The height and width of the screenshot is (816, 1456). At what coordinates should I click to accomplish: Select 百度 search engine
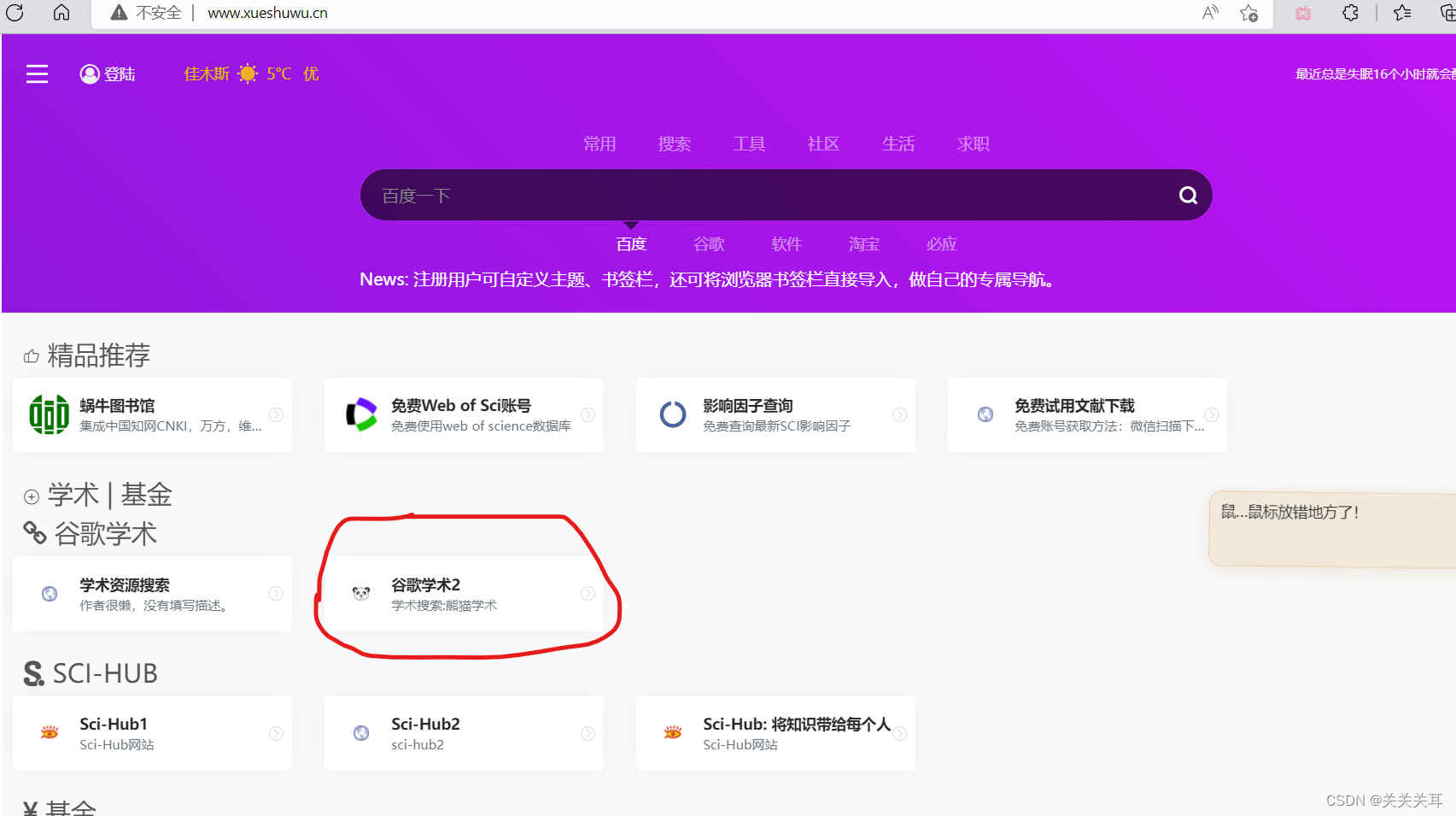pos(631,244)
